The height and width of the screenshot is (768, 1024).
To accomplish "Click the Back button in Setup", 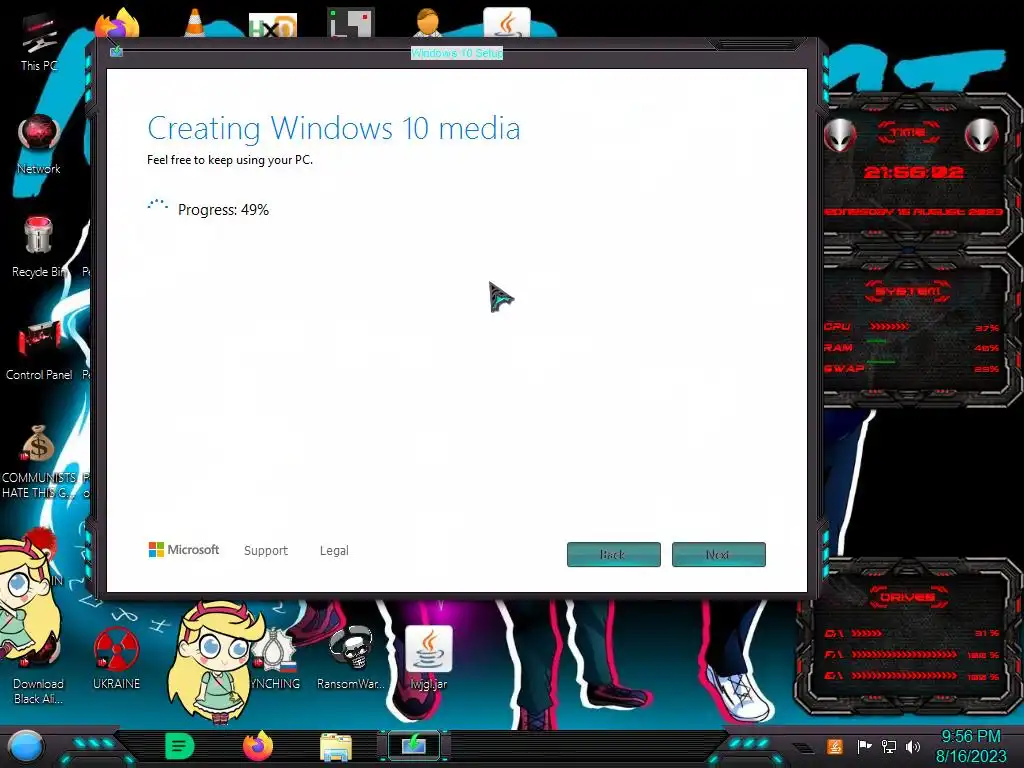I will (613, 554).
